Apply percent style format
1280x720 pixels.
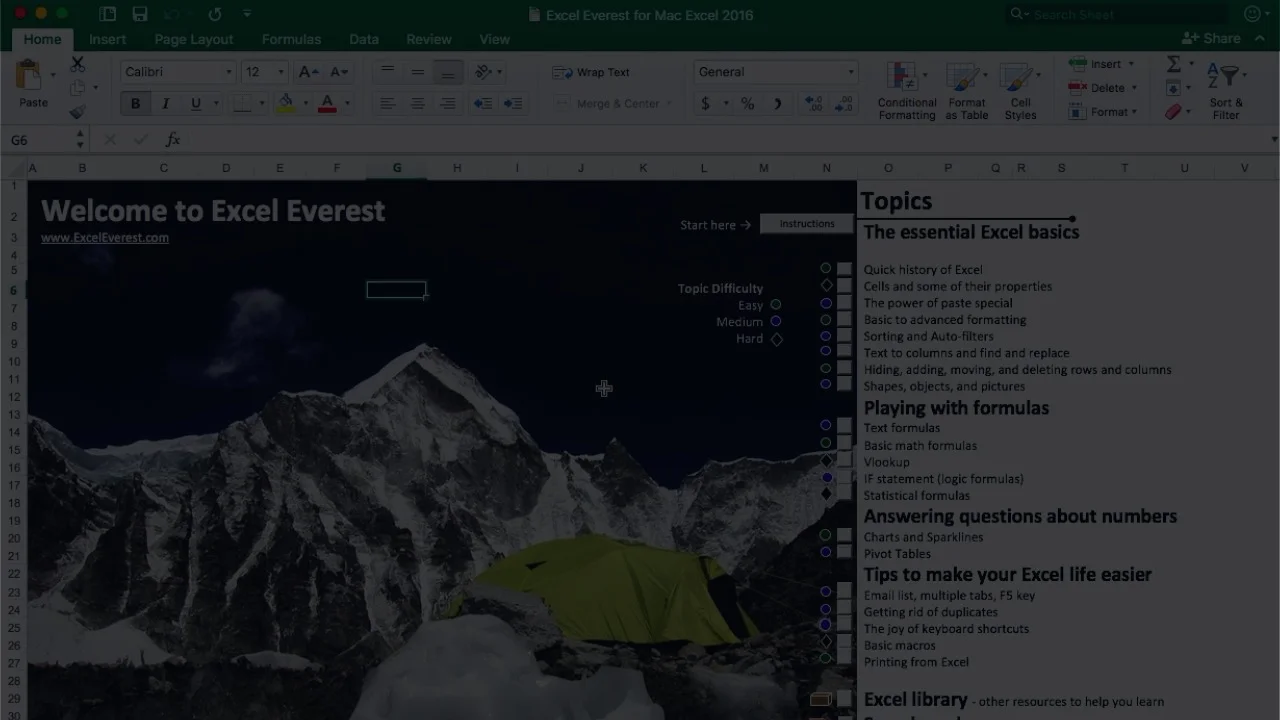coord(747,104)
